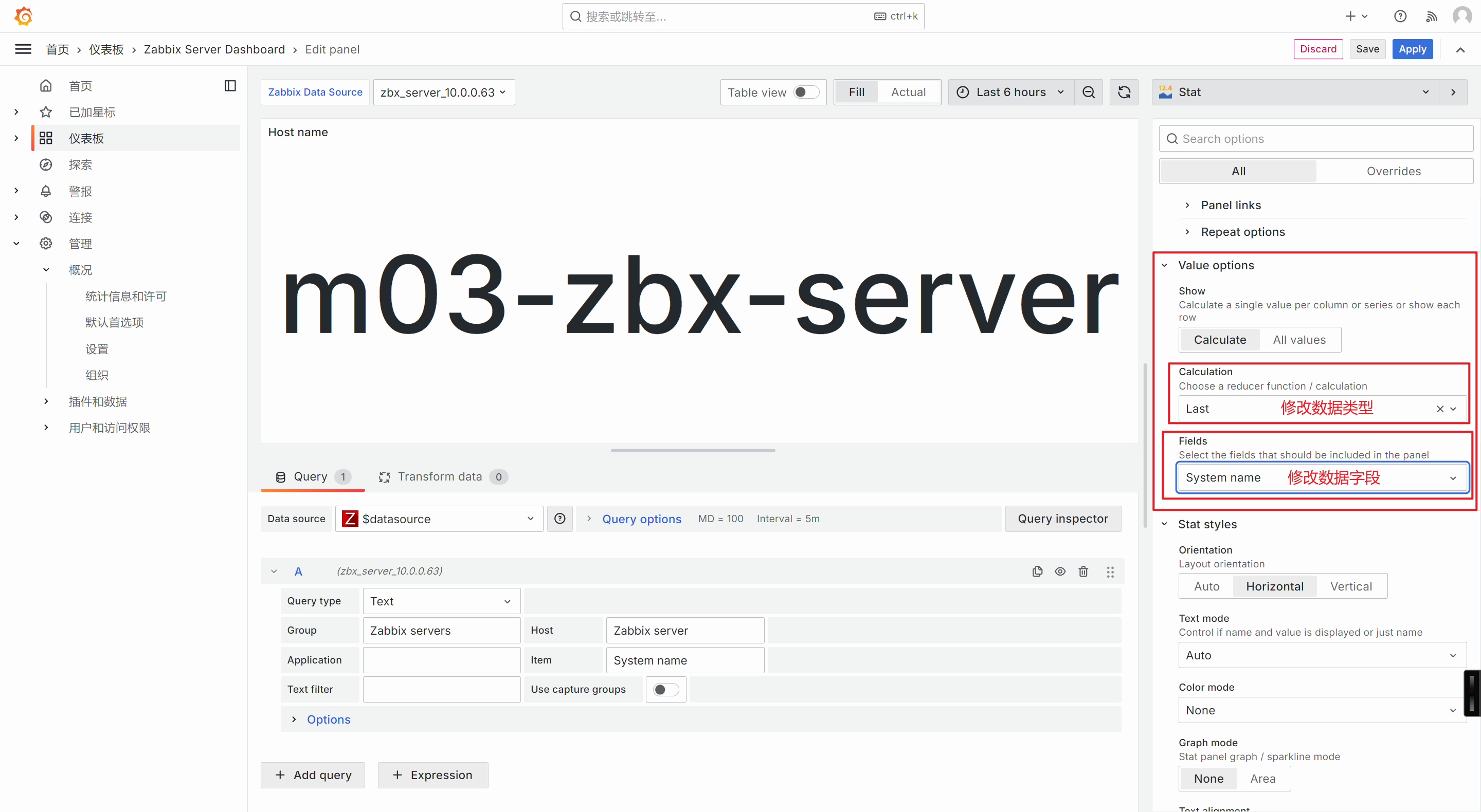The width and height of the screenshot is (1481, 812).
Task: Open the add new plus menu
Action: click(1356, 16)
